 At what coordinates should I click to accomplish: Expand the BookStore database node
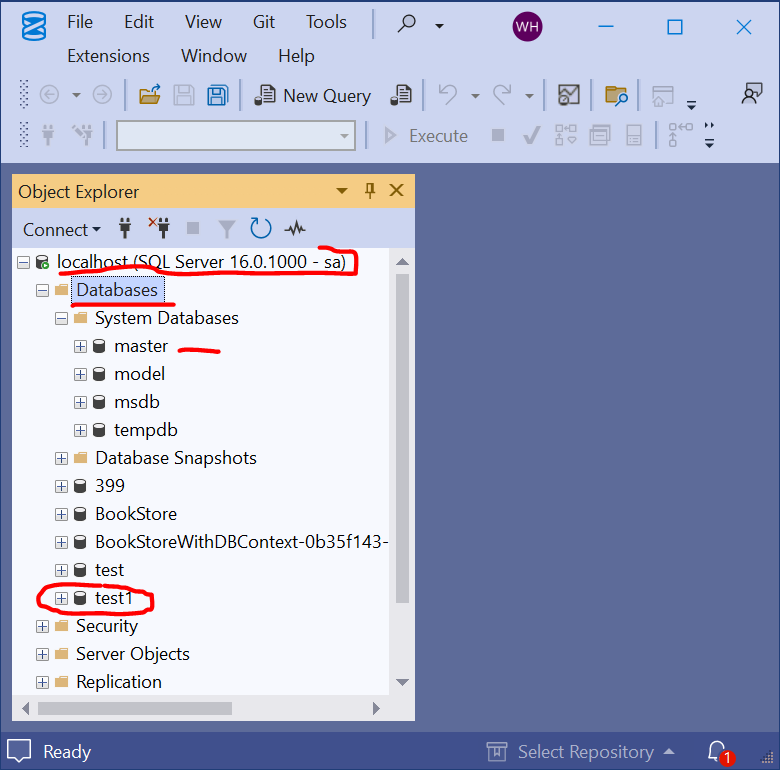[62, 514]
